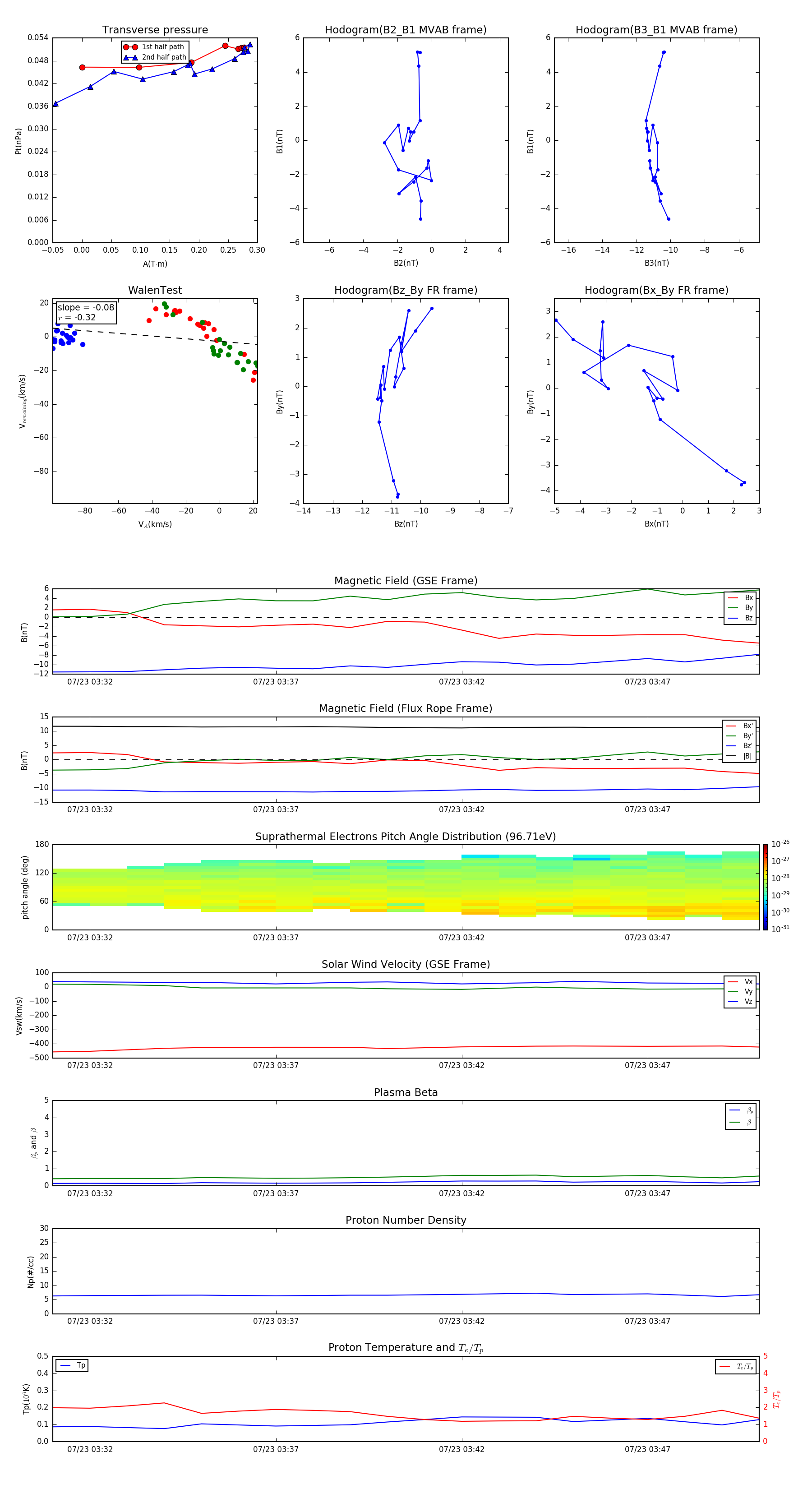Screen dimensions: 812x1489
Task: Click the 10^-31 colorbar label
Action: click(780, 929)
